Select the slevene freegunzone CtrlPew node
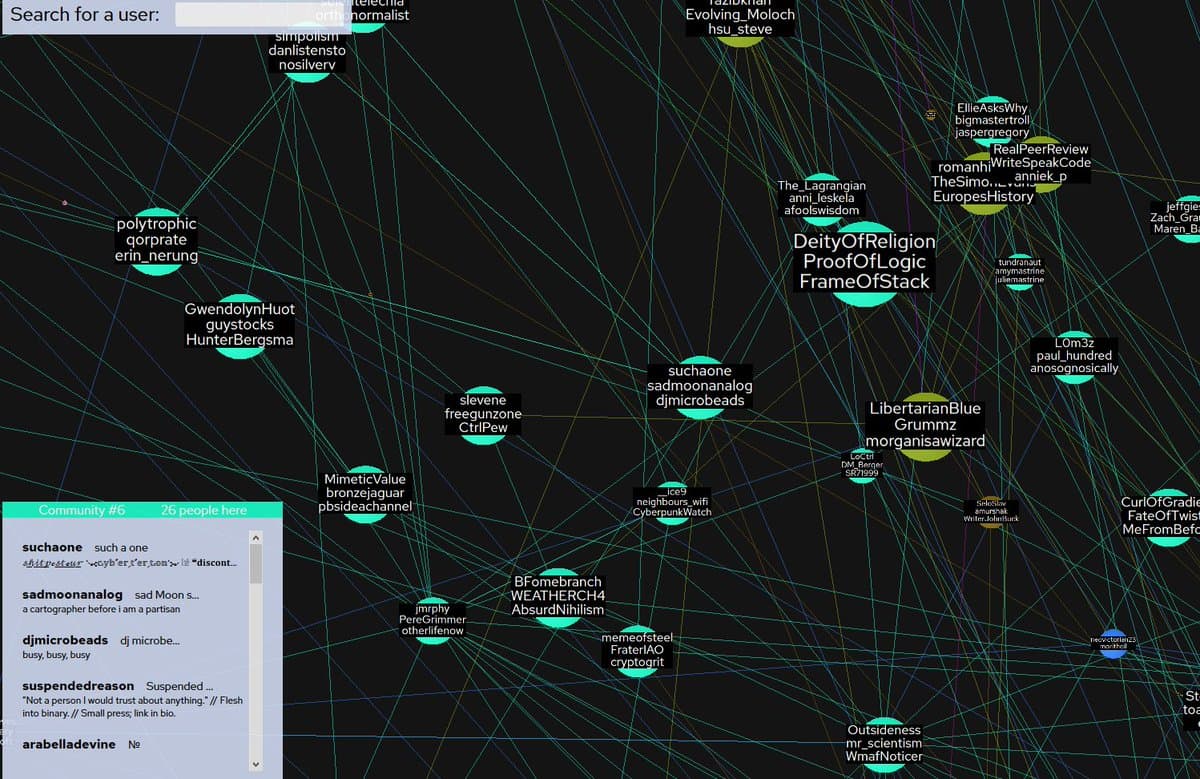Viewport: 1200px width, 779px height. (482, 412)
